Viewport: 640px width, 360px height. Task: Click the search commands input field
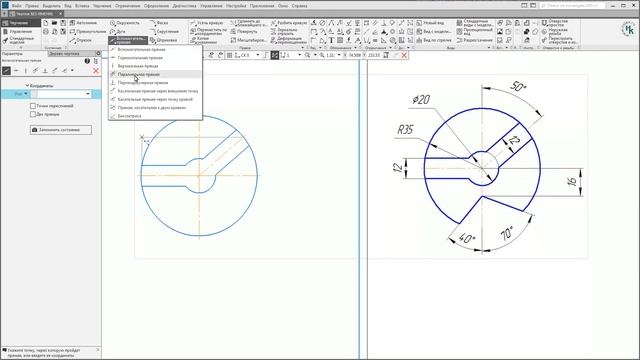tap(573, 5)
